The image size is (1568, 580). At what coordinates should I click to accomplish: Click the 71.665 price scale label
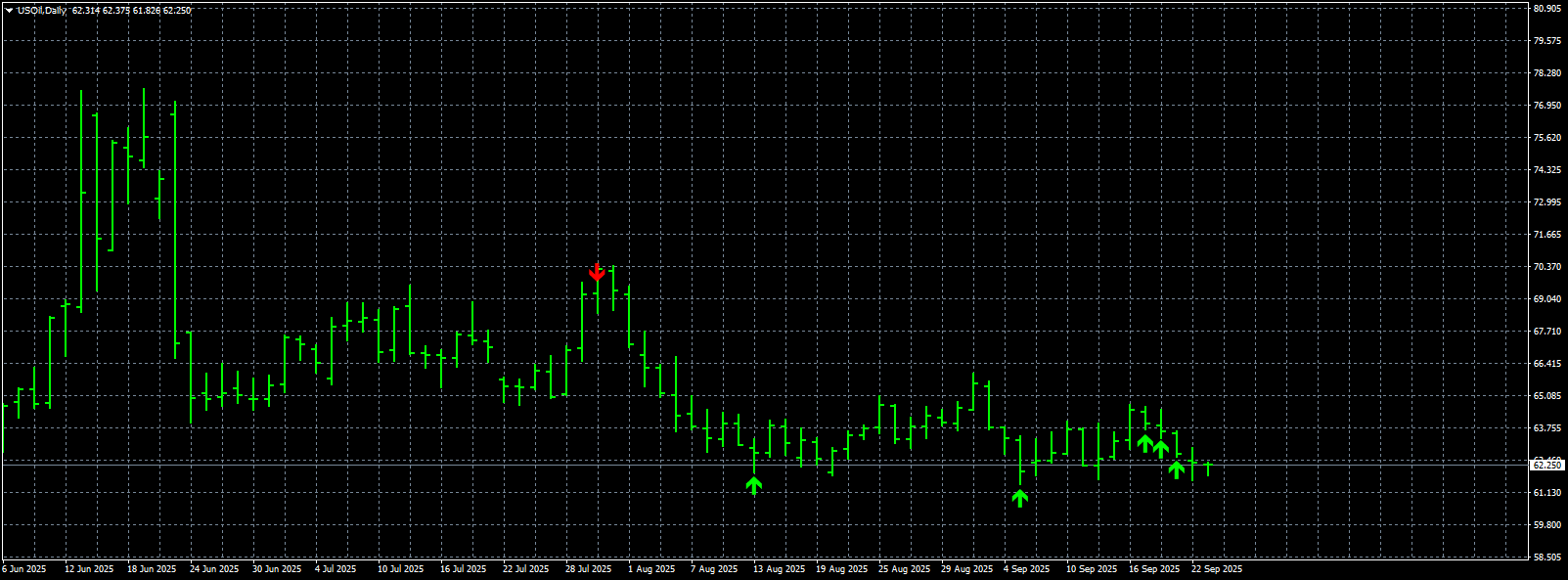[1546, 234]
